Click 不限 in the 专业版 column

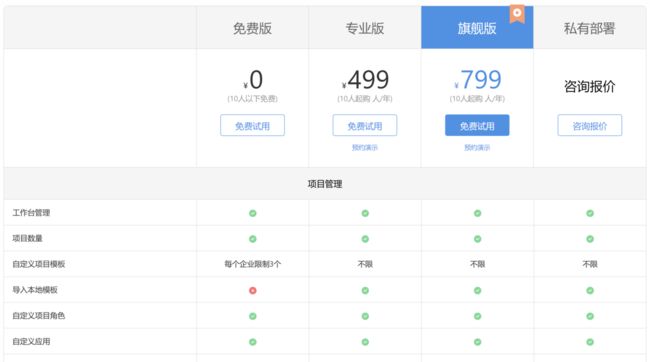pos(365,264)
